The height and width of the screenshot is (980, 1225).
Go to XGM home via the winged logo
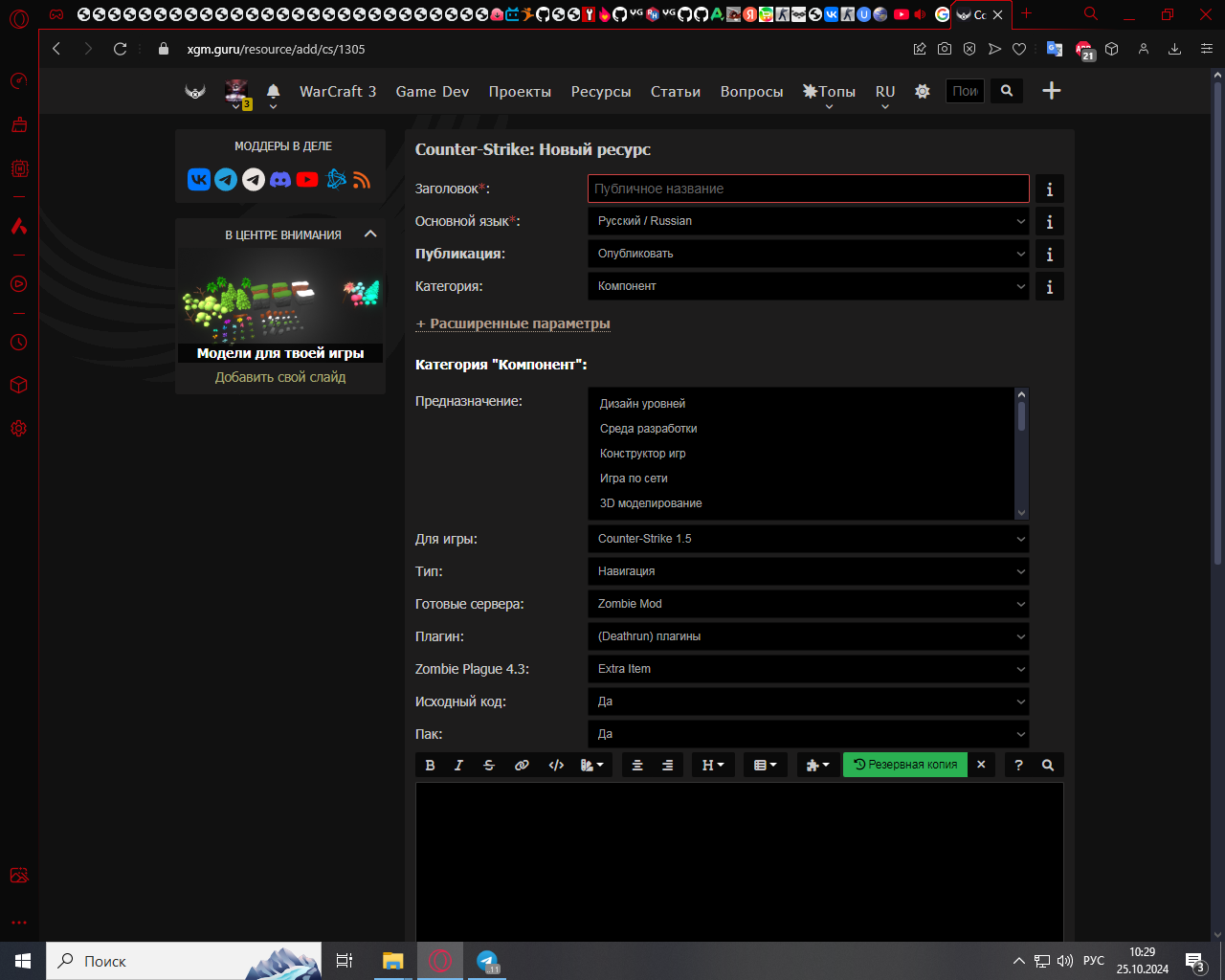tap(195, 92)
